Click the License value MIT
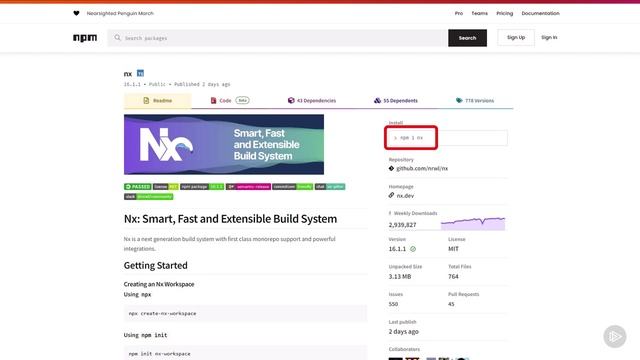The height and width of the screenshot is (360, 640). [x=453, y=249]
